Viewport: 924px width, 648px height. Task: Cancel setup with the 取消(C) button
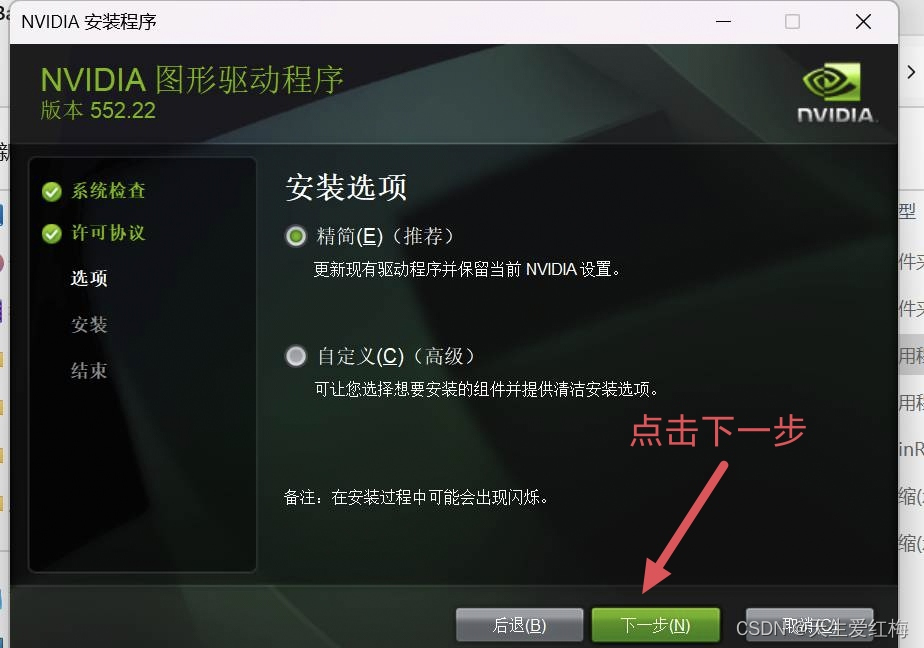809,625
